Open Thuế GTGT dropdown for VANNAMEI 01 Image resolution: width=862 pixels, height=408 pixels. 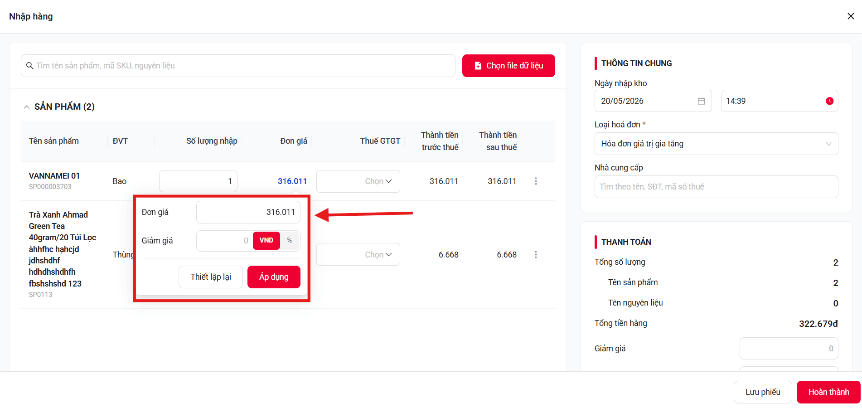tap(358, 181)
